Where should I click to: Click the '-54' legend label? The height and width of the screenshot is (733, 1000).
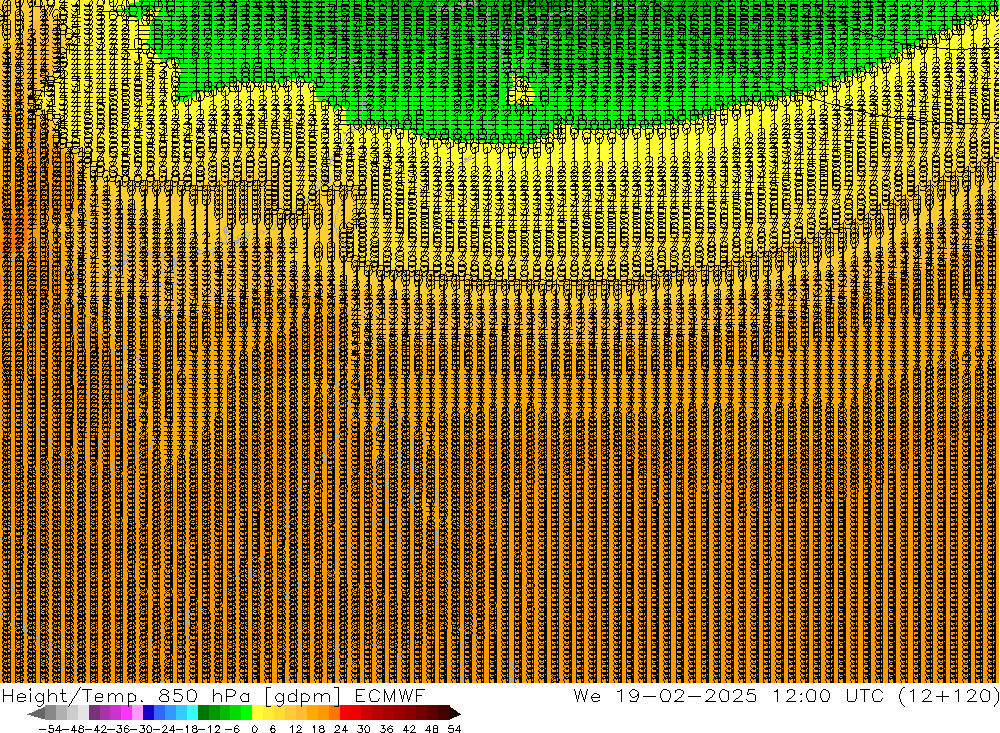[x=50, y=729]
